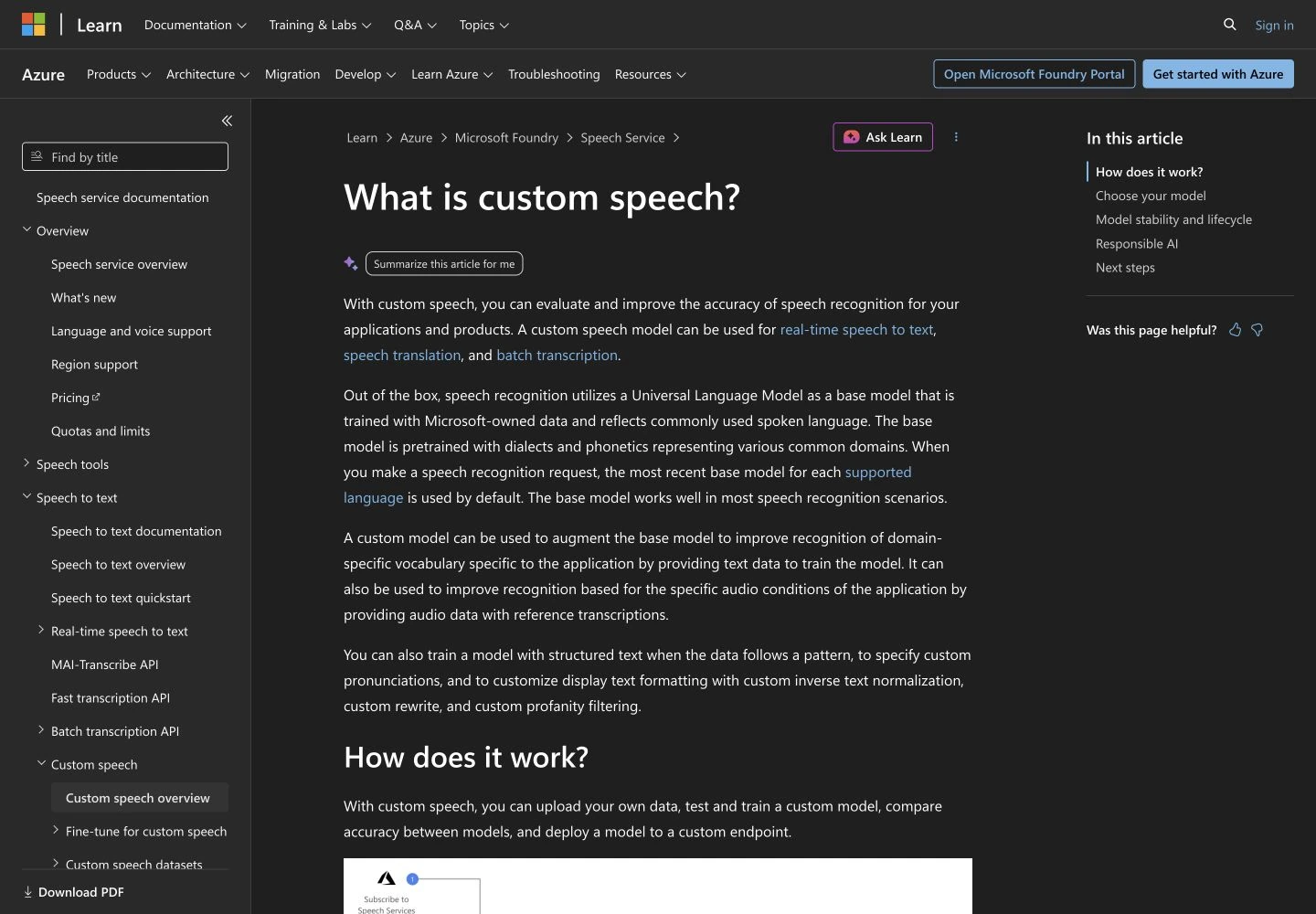Click the sparkle AI summarize icon

351,263
